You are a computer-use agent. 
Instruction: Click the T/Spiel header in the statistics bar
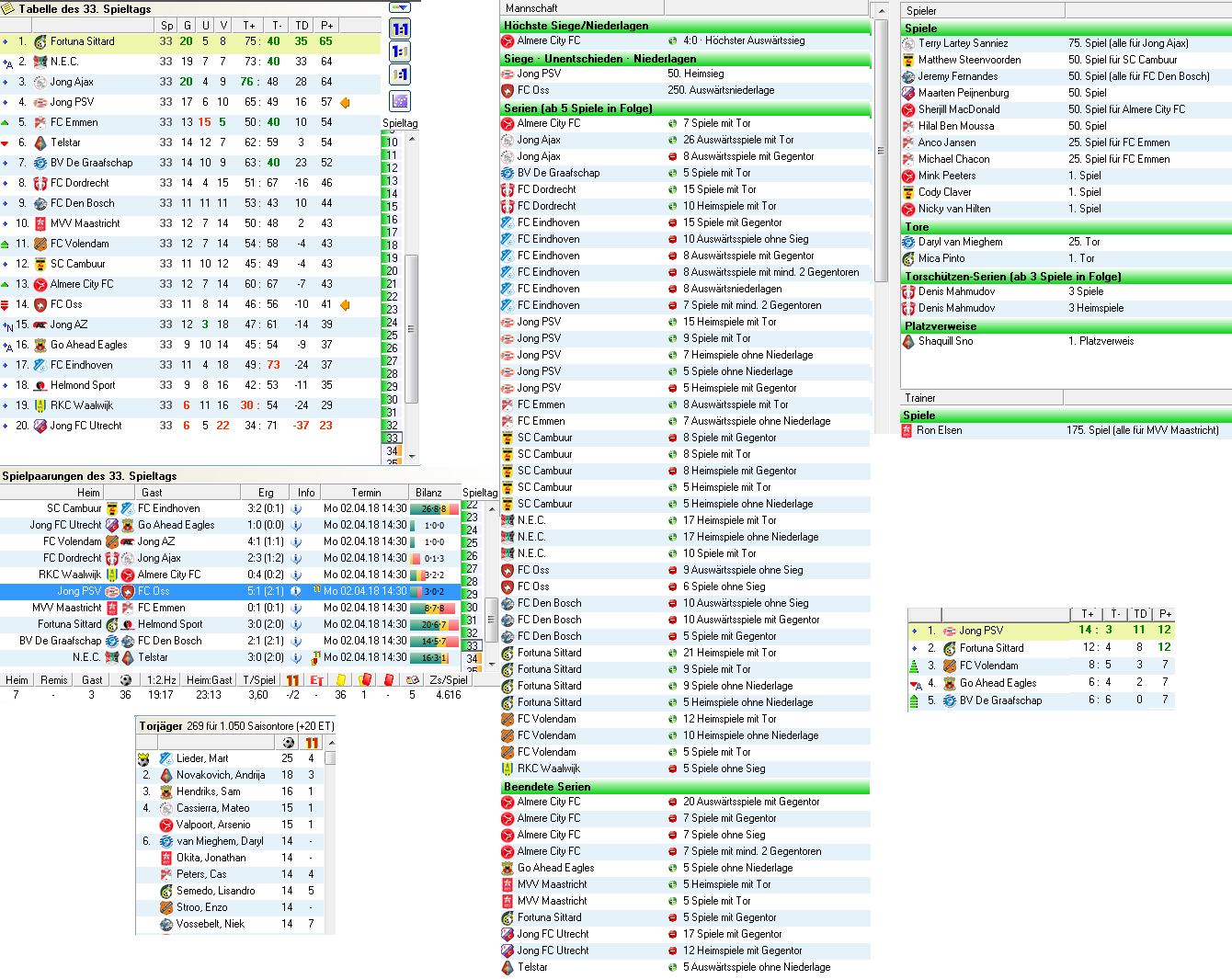click(x=259, y=680)
